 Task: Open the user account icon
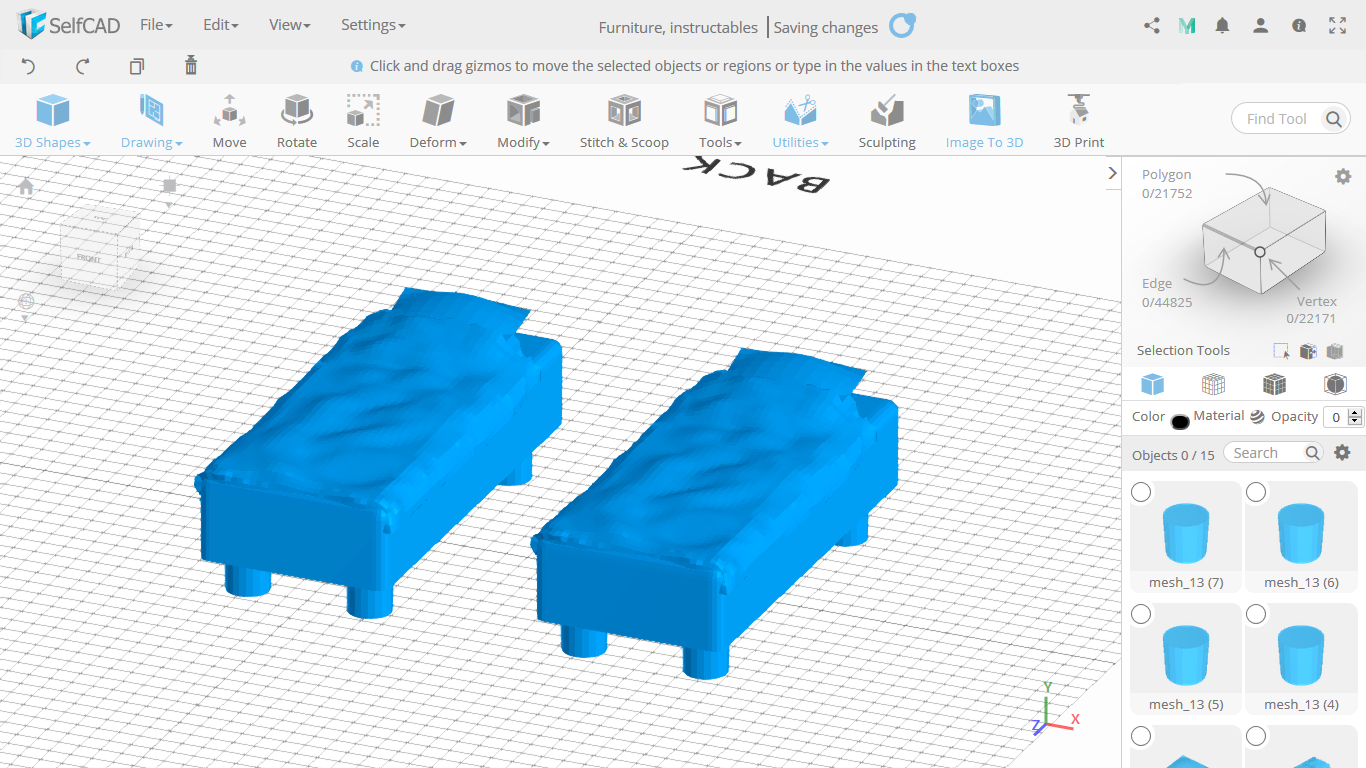tap(1261, 26)
